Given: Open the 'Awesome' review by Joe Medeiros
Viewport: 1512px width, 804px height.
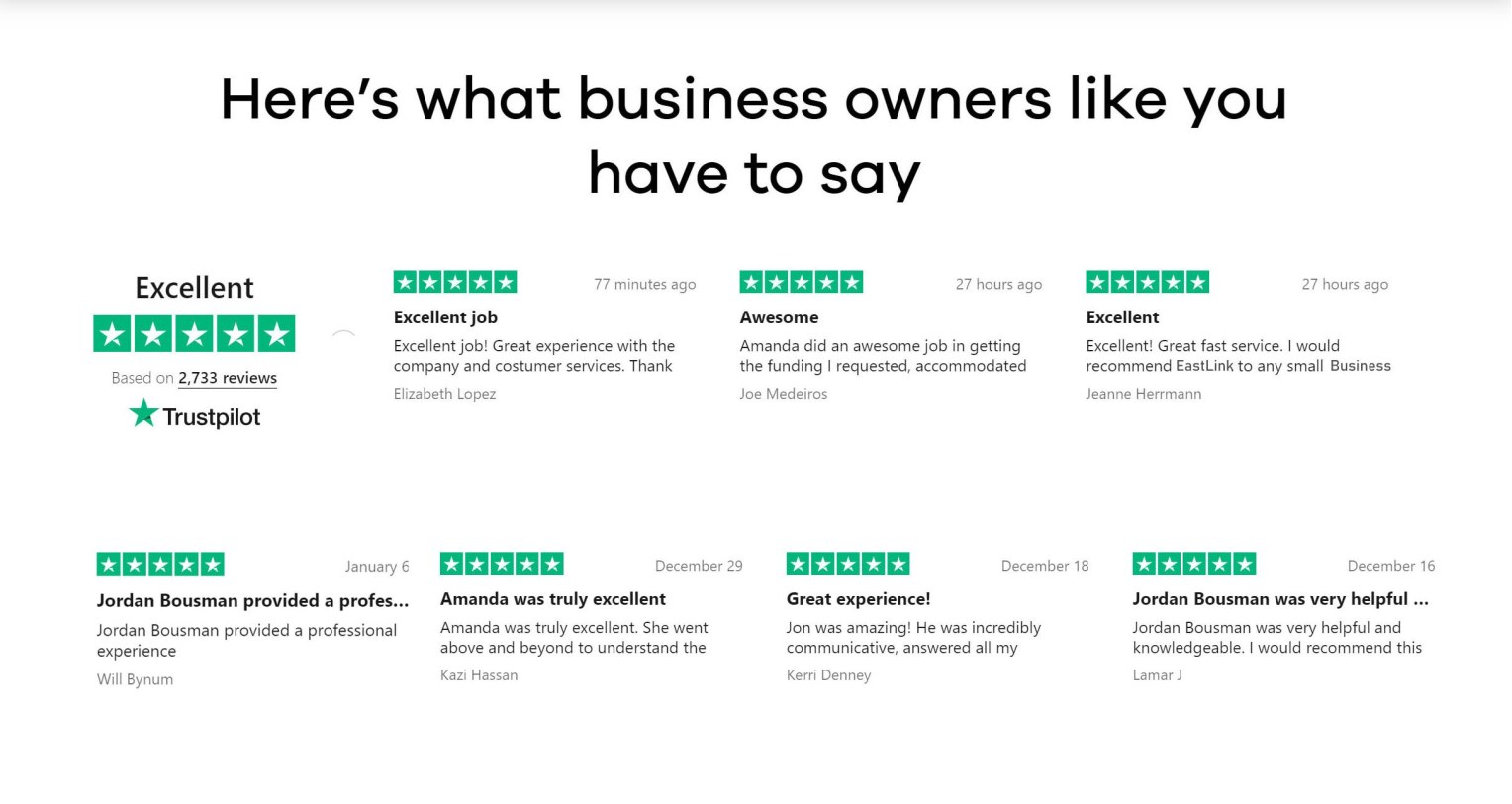Looking at the screenshot, I should coord(779,317).
